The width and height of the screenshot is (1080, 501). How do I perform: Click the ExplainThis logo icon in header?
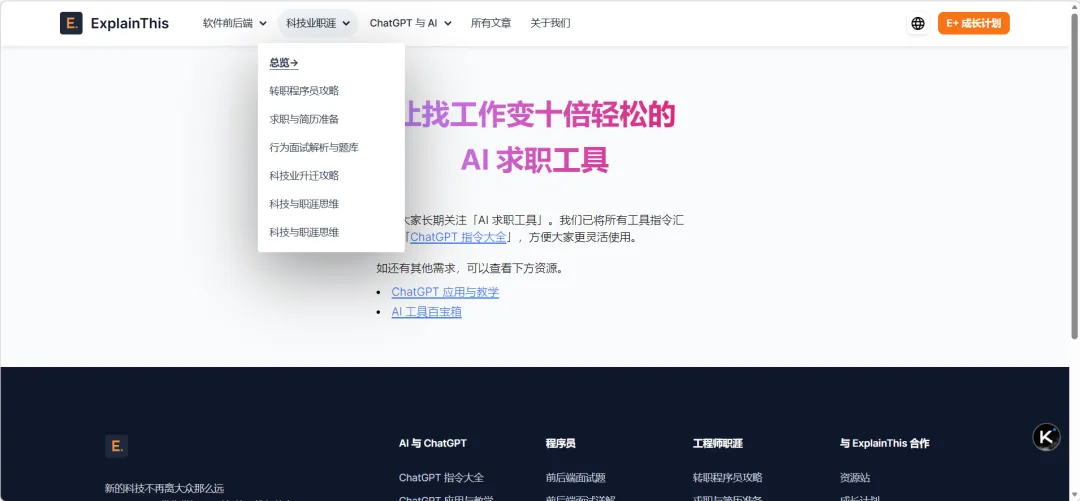point(71,23)
